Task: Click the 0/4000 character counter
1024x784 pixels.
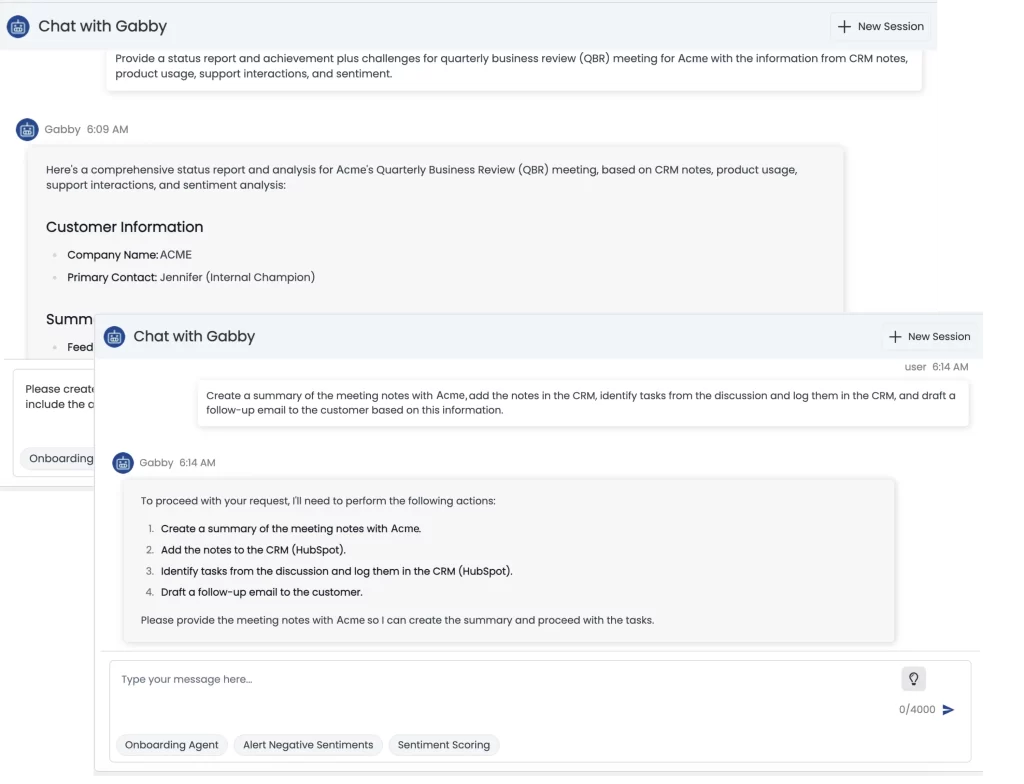Action: tap(917, 710)
